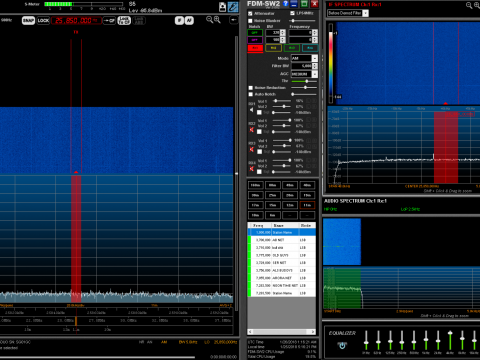Switch display with the IF button

179,20
